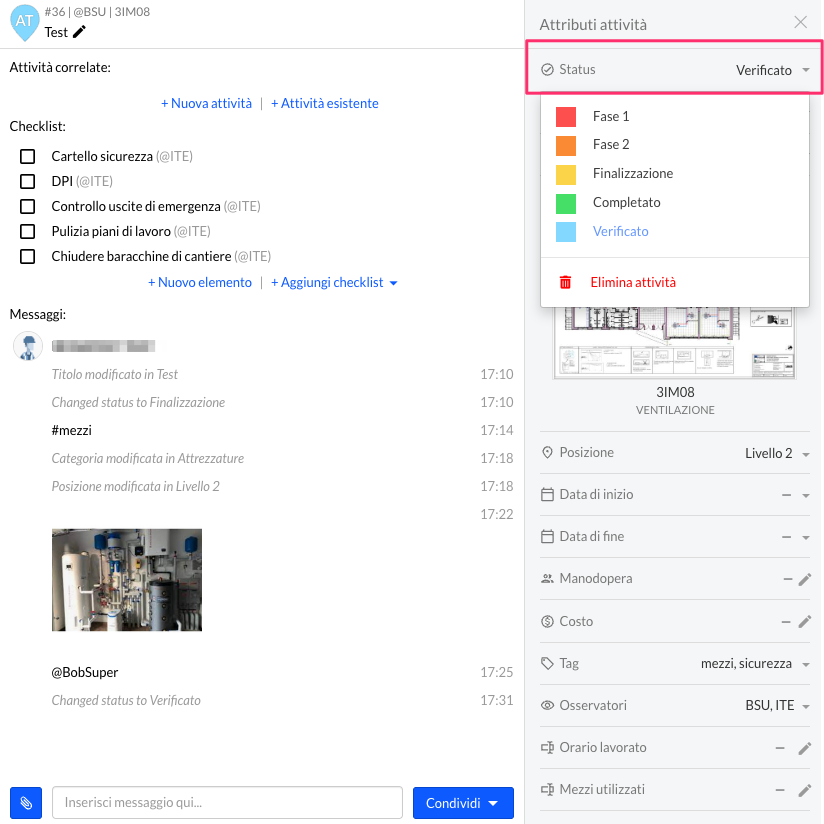Tick the DPI checklist item

click(x=28, y=182)
